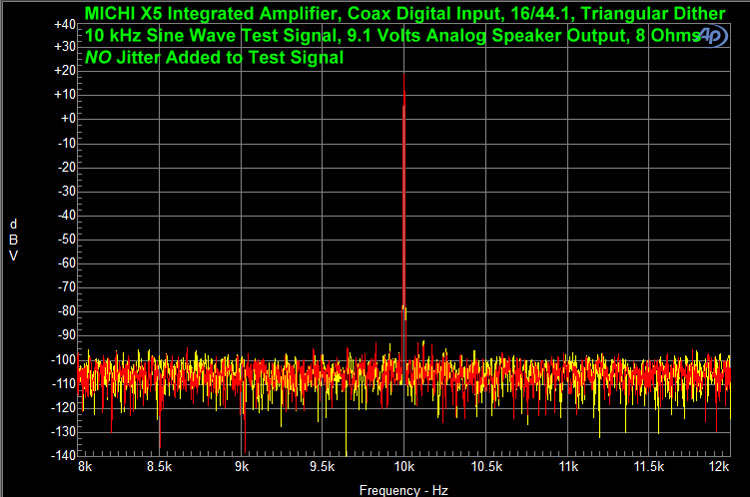Screen dimensions: 750x497
Task: Click the "Frequency - Hz" axis title
Action: tap(402, 490)
